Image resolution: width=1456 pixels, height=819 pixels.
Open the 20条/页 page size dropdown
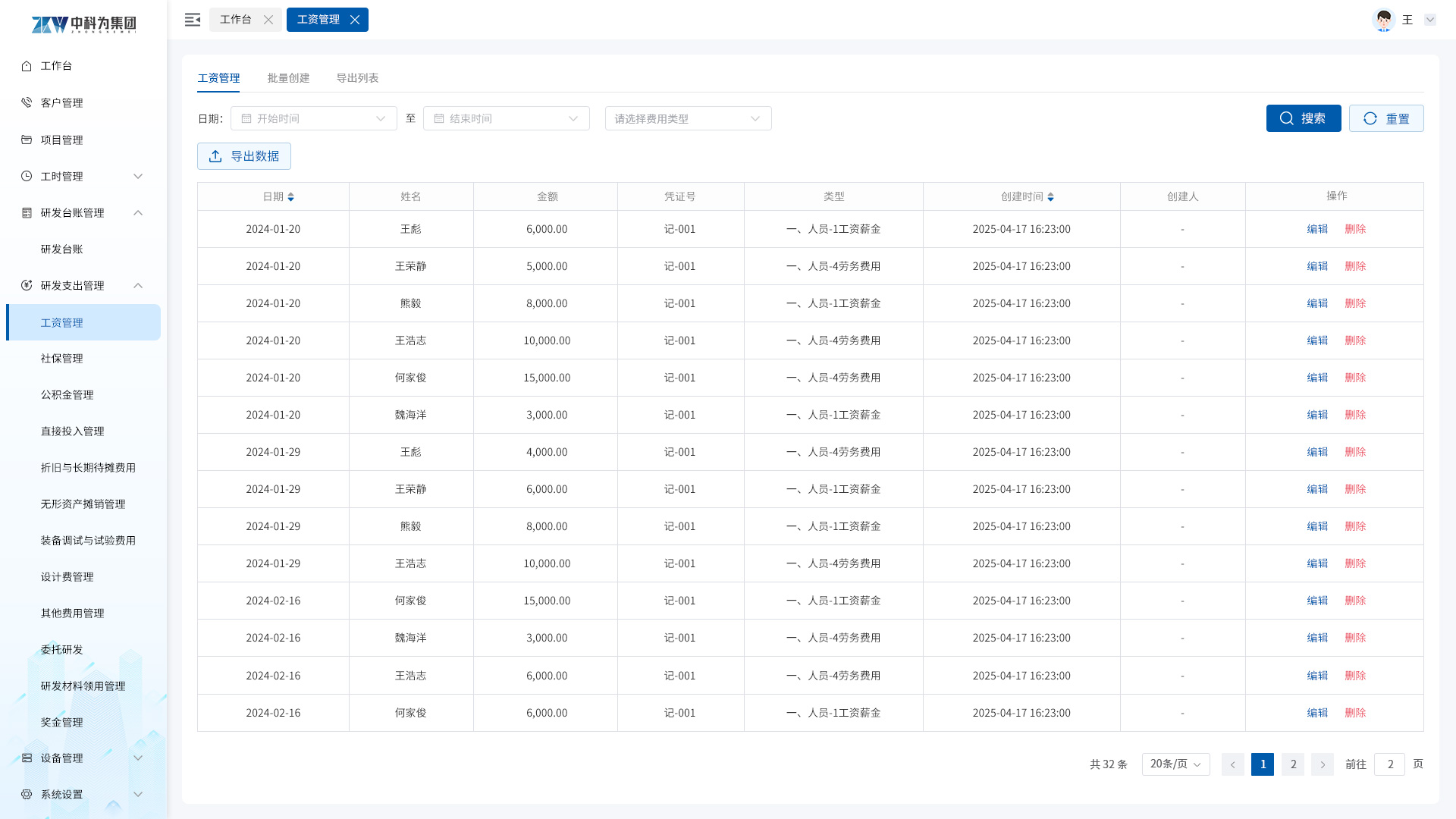[1175, 764]
